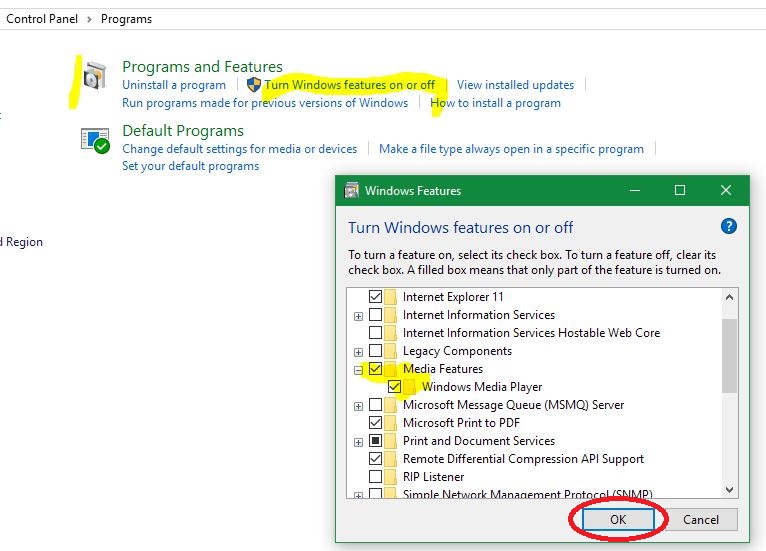Select the Windows Media Player row text
The height and width of the screenshot is (551, 766).
point(482,387)
